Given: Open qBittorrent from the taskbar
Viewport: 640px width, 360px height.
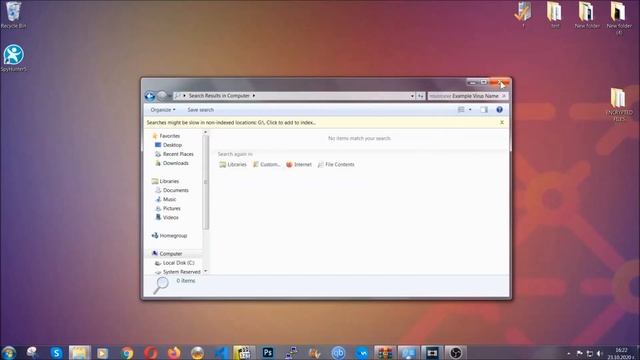Looking at the screenshot, I should pyautogui.click(x=338, y=353).
